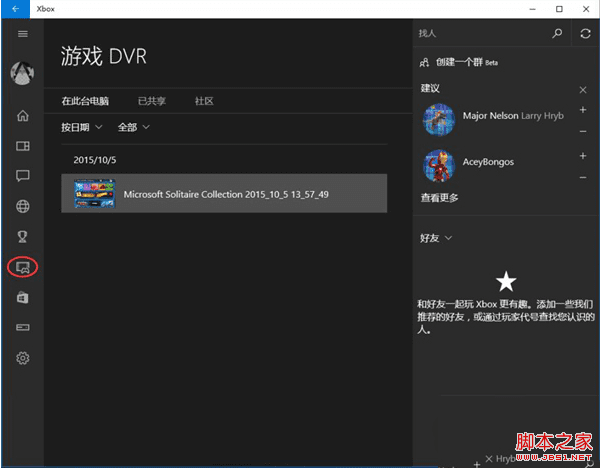
Task: Switch to the 在此台电脑 tab
Action: point(85,101)
